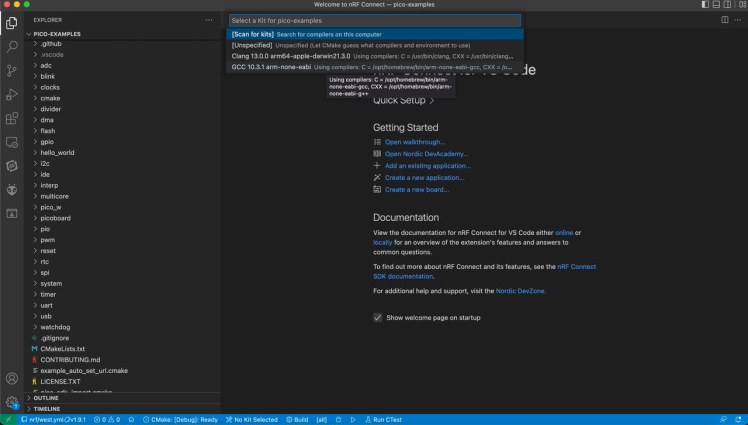Click the split editor layout icon
748x425 pixels.
[725, 20]
